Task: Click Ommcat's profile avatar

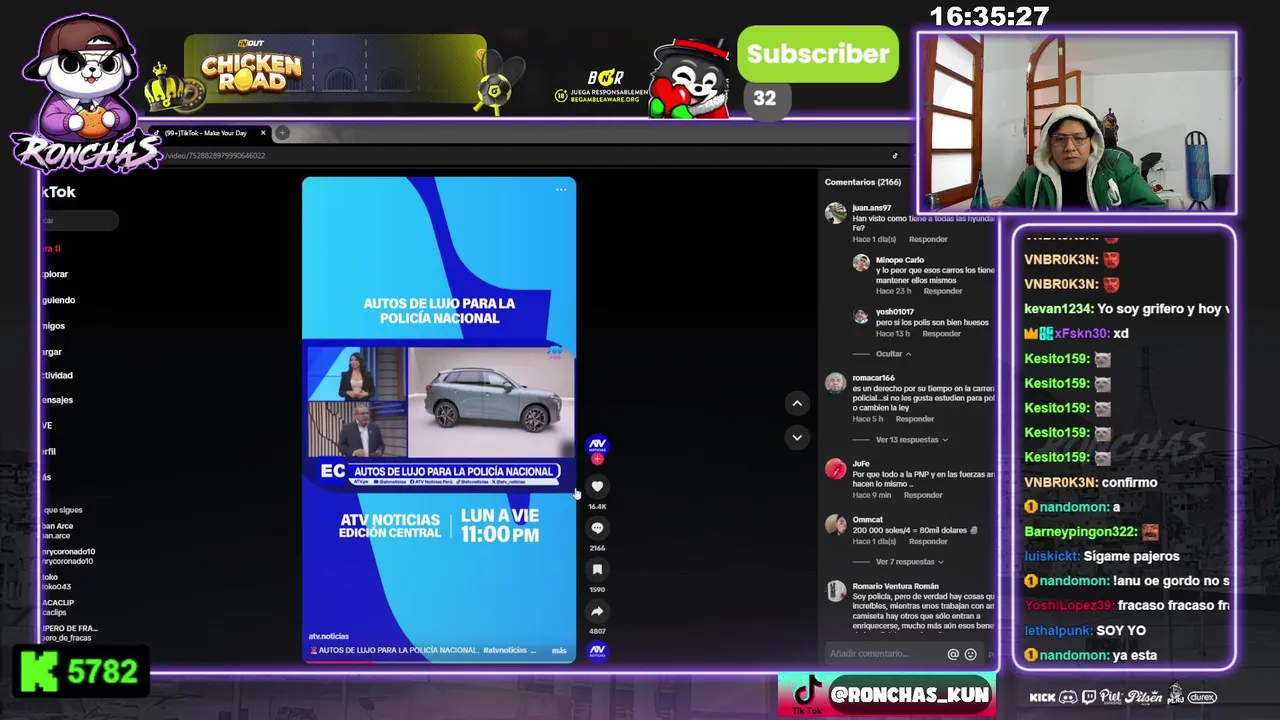Action: click(x=835, y=524)
